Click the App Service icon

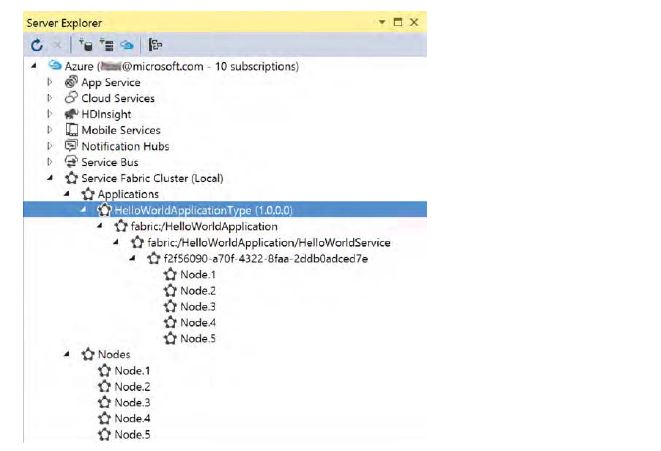[71, 81]
